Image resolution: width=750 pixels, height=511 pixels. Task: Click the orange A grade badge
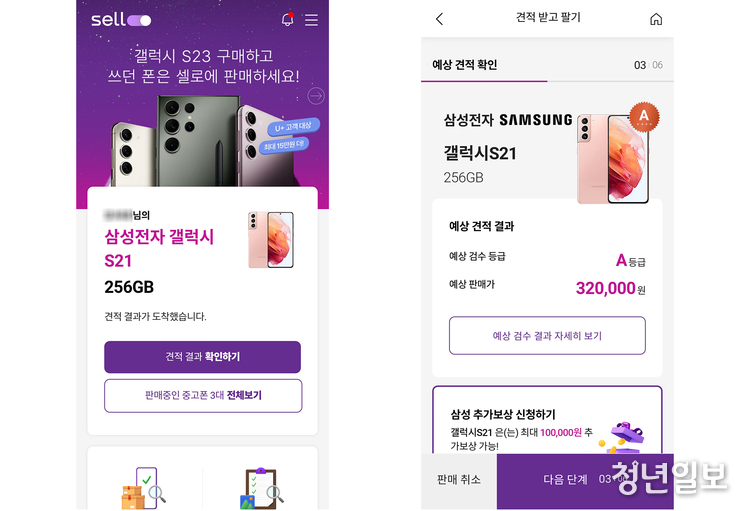pos(644,116)
